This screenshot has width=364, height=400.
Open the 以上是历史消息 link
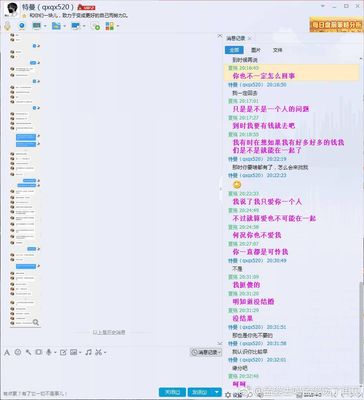109,332
